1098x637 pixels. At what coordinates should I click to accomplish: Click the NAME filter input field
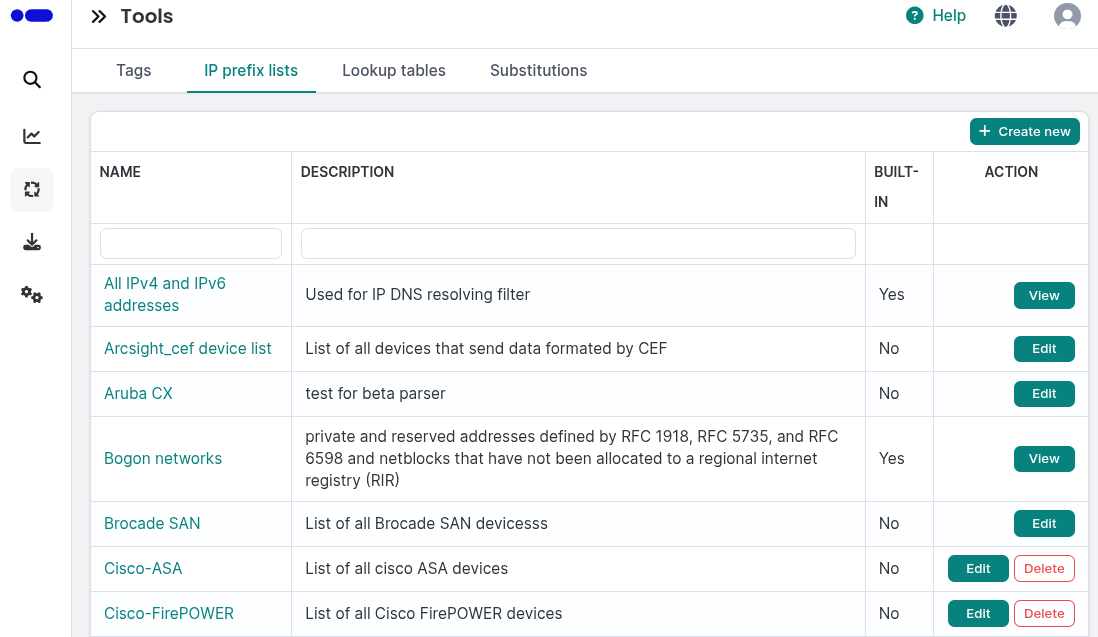click(x=190, y=243)
